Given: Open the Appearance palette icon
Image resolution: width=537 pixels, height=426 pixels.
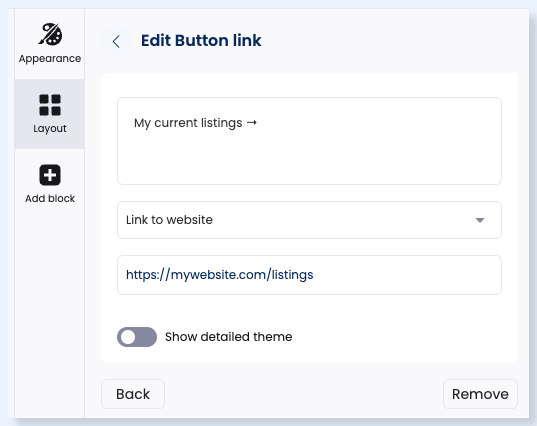Looking at the screenshot, I should pos(50,34).
